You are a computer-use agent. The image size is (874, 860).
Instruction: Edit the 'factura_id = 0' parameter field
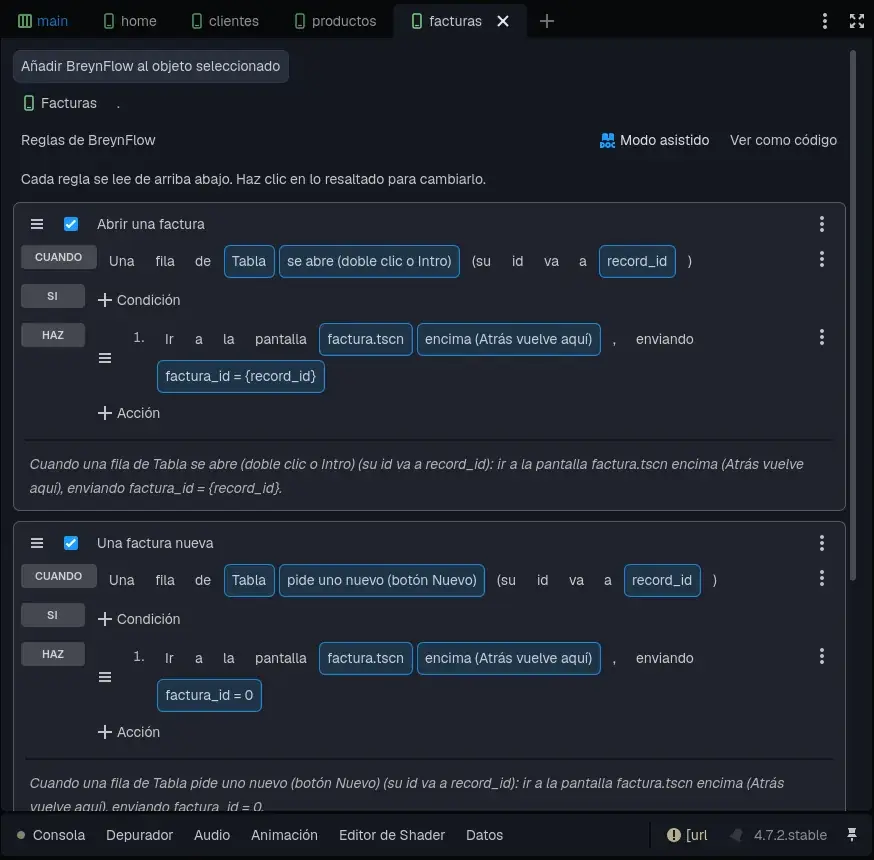coord(210,696)
